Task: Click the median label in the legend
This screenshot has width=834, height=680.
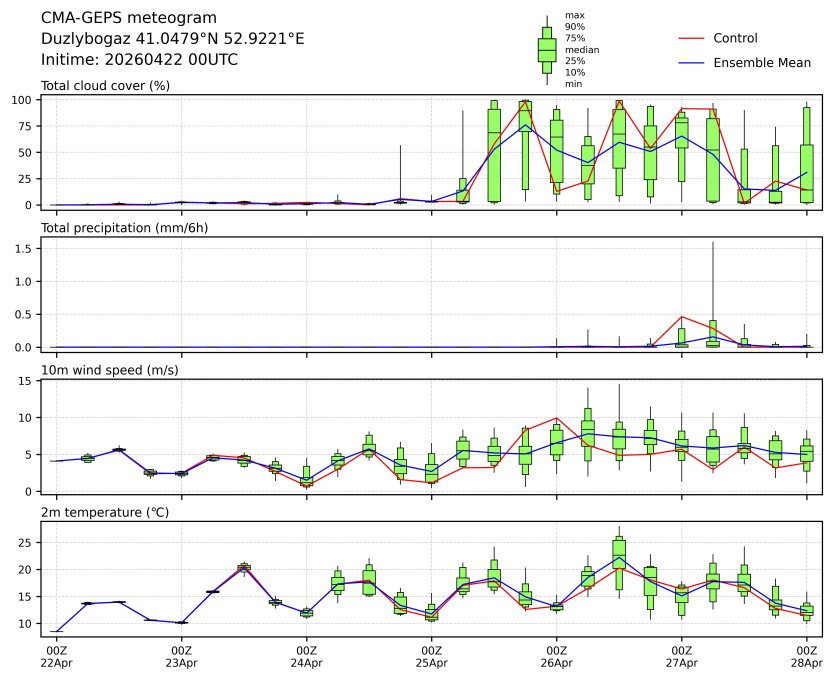Action: (x=582, y=50)
